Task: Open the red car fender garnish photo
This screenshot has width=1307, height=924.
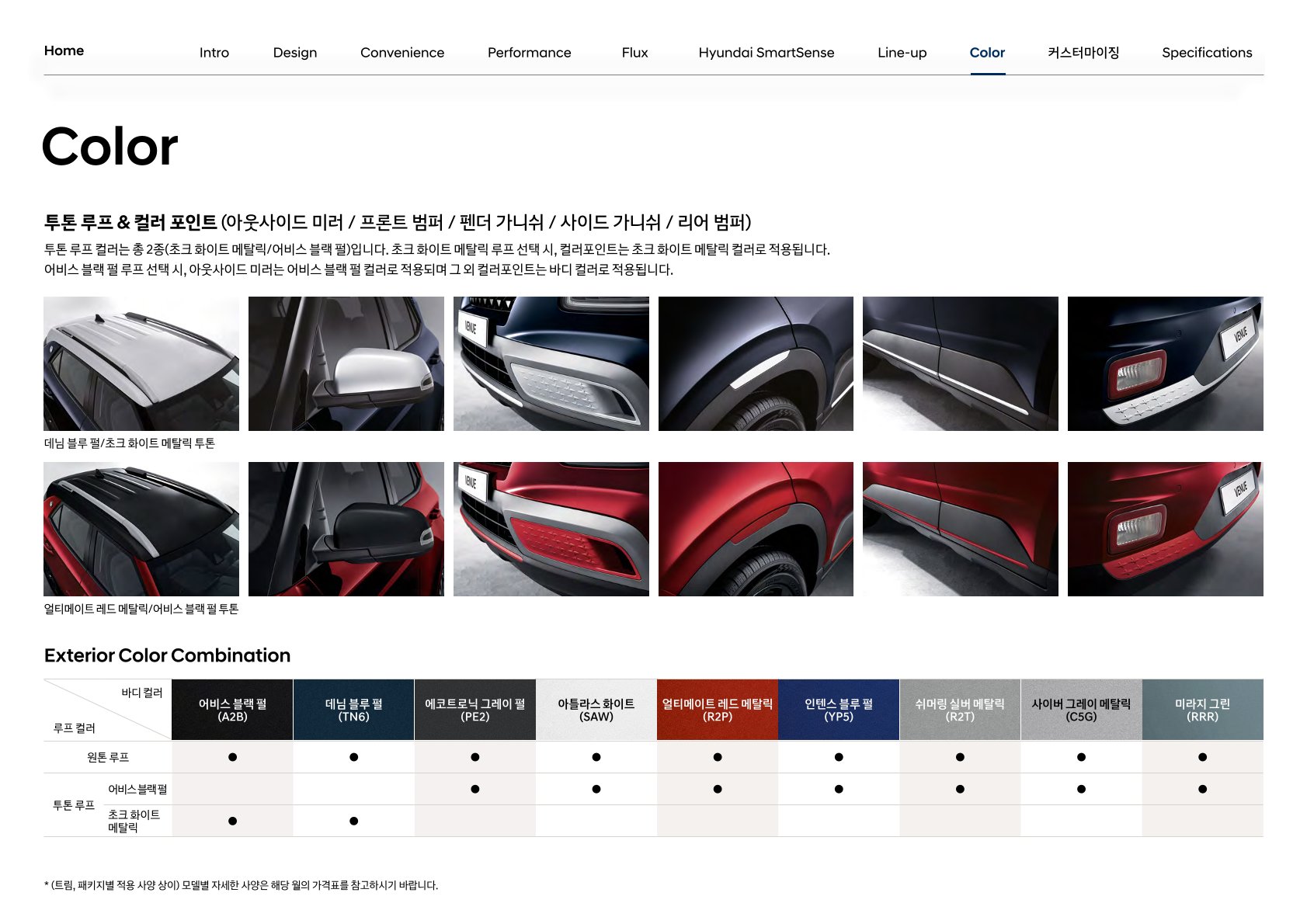Action: click(x=756, y=529)
